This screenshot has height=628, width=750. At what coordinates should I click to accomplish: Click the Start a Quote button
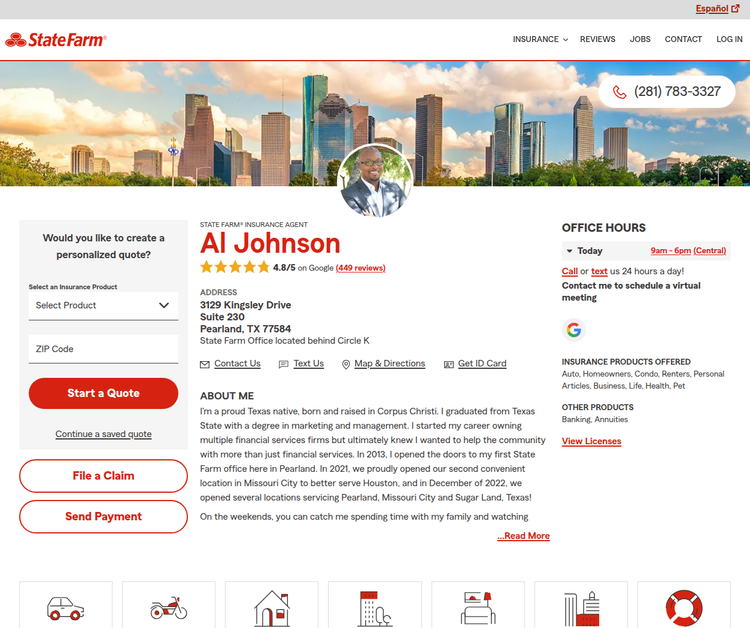pos(103,393)
